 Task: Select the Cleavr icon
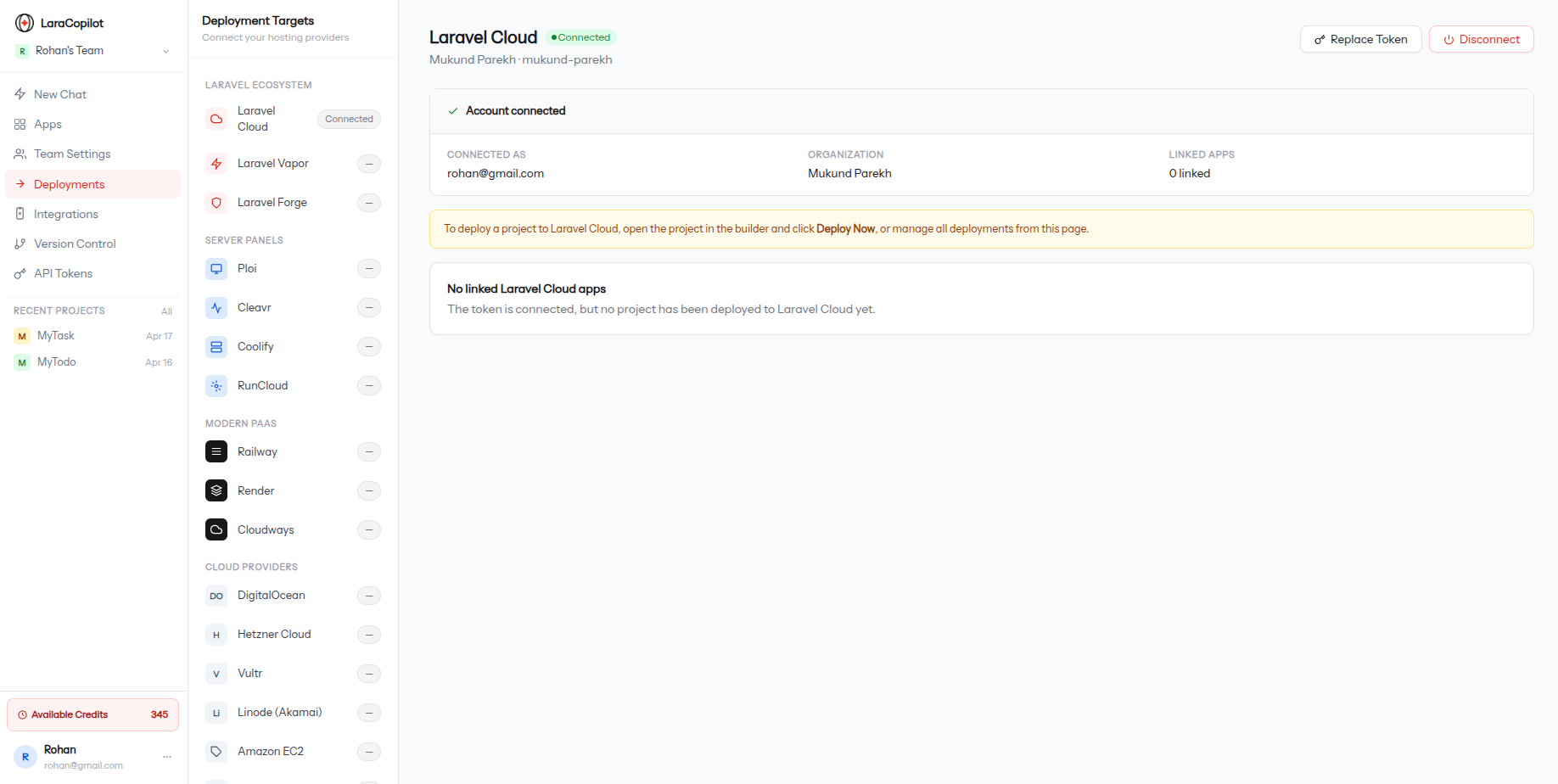(x=216, y=307)
